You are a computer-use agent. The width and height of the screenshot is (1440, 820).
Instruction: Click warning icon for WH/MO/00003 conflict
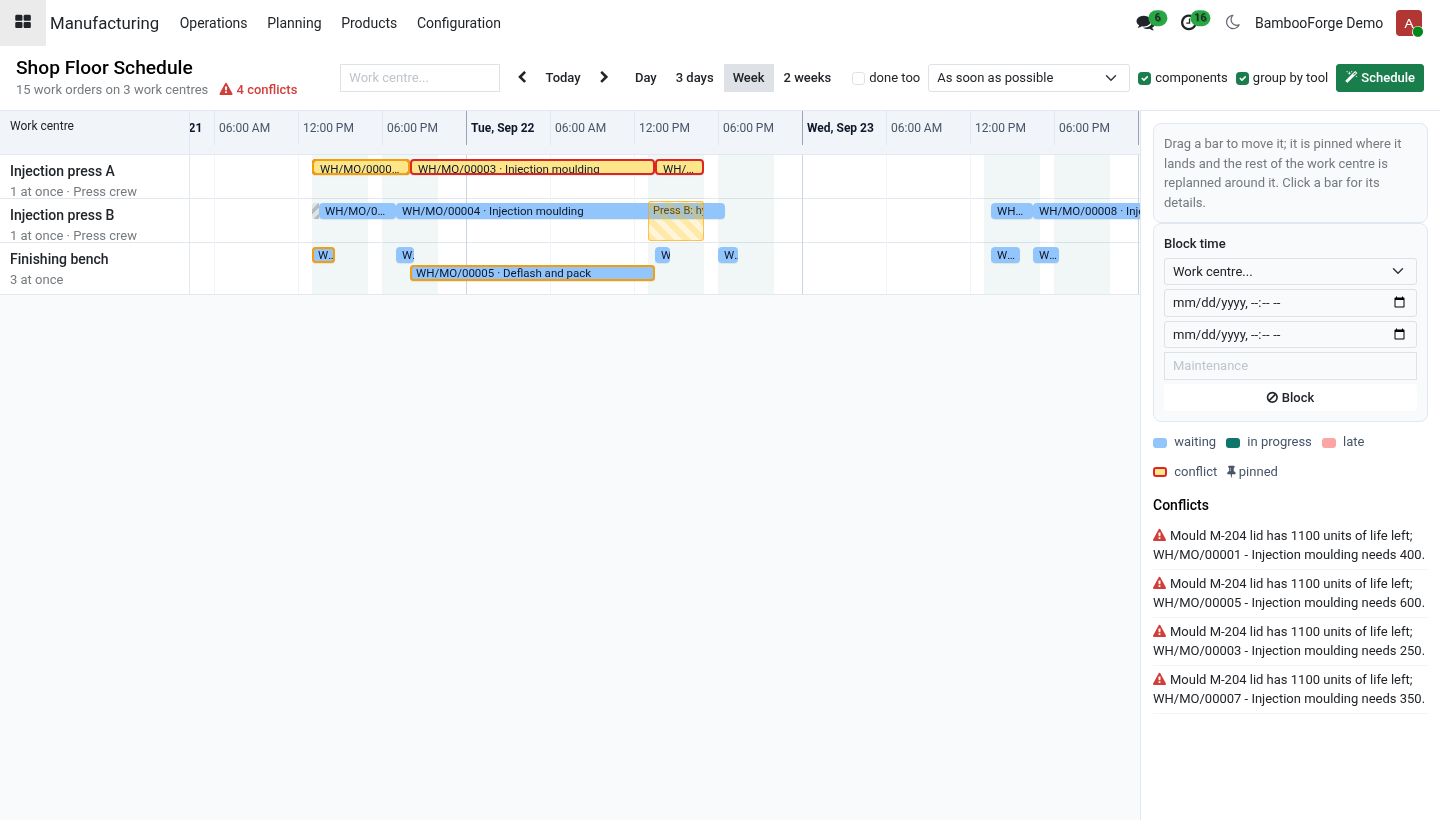(x=1160, y=631)
